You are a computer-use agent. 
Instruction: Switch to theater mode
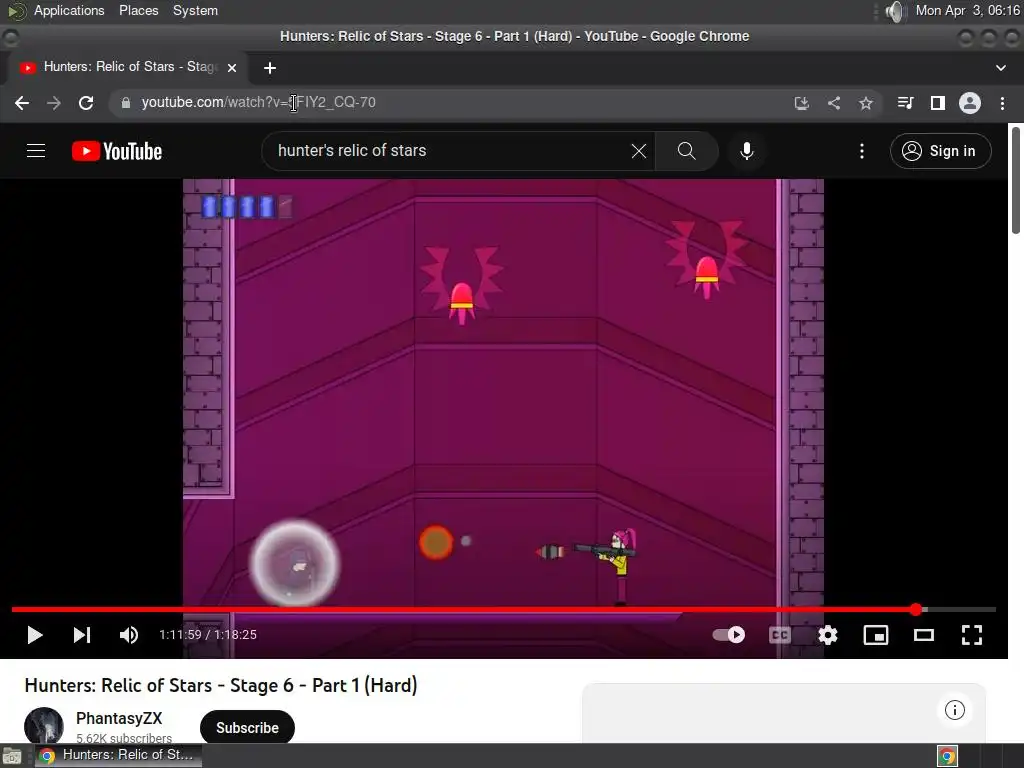click(923, 635)
